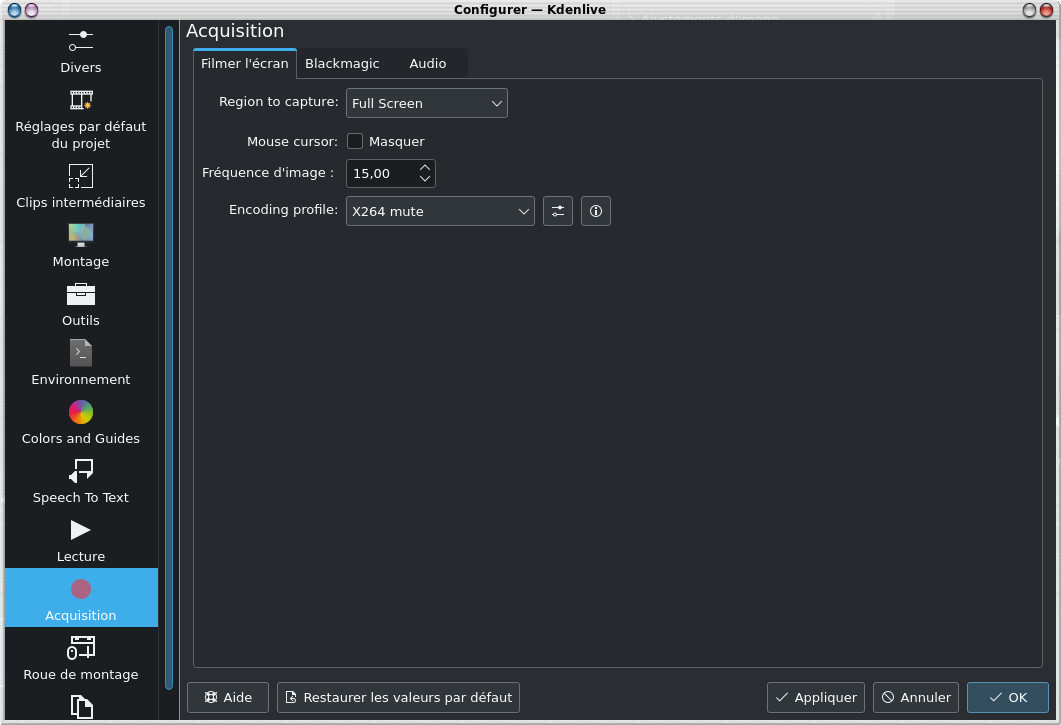This screenshot has width=1061, height=725.
Task: Open the Divers settings category
Action: point(81,52)
